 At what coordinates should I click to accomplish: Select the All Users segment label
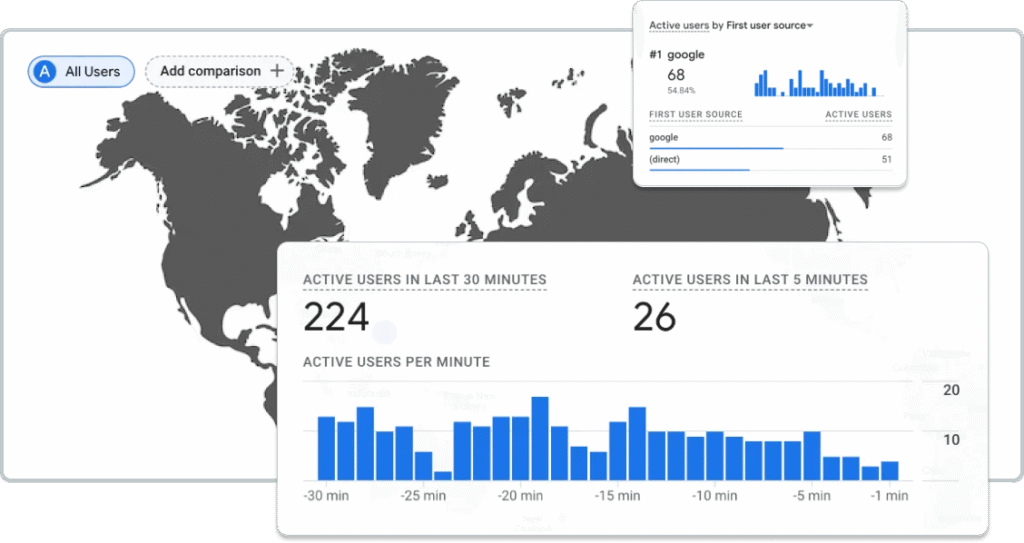point(92,72)
